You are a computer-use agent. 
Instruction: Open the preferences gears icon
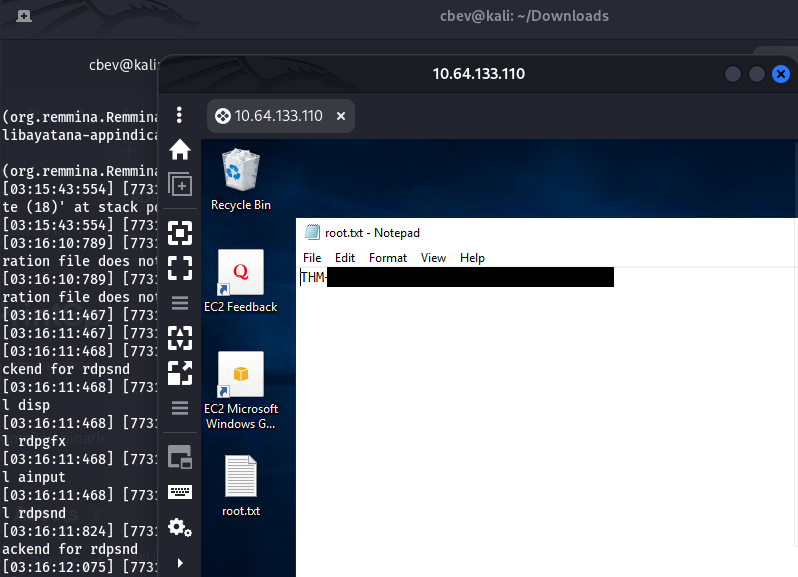click(x=180, y=527)
